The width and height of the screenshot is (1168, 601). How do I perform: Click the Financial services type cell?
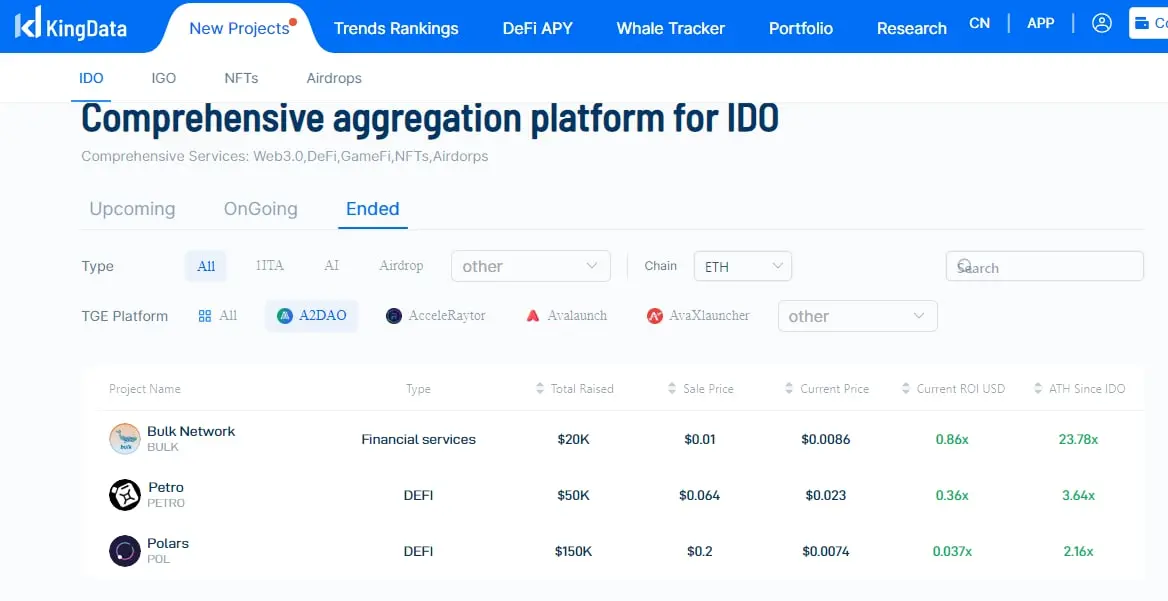pos(419,439)
